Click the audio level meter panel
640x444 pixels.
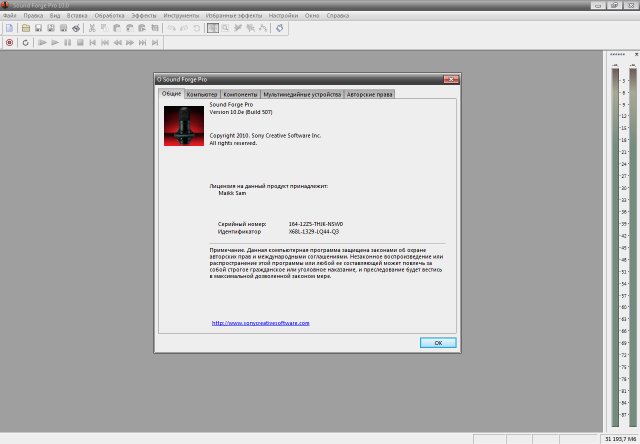coord(620,240)
